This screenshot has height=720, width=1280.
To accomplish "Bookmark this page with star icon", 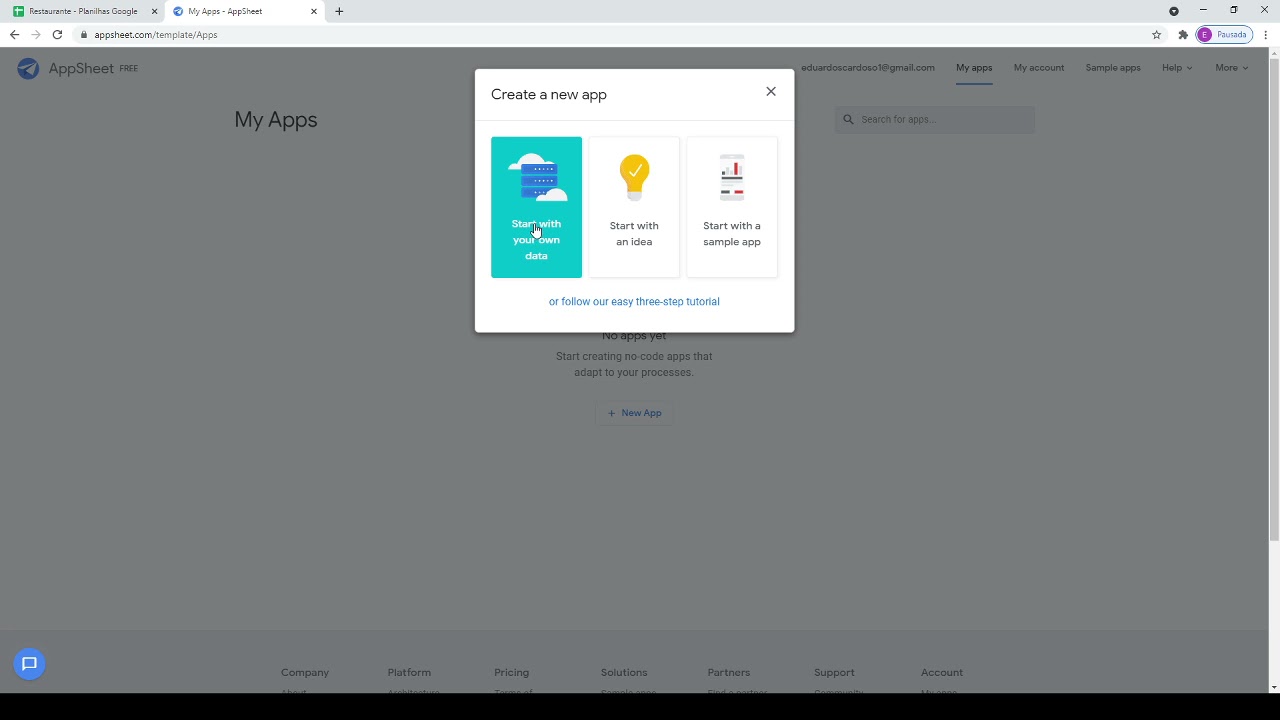I will point(1157,35).
